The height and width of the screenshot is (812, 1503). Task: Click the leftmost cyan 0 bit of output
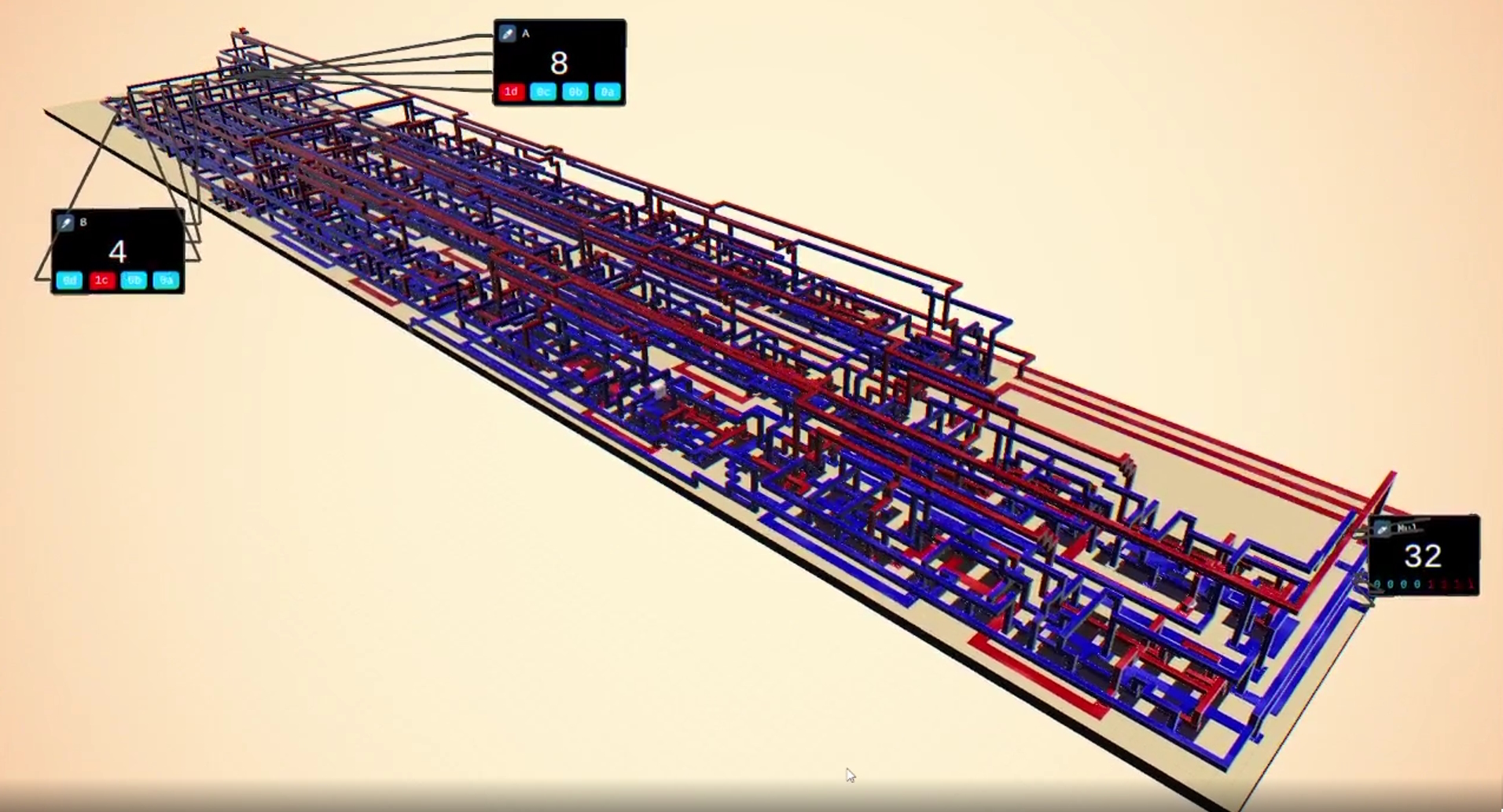(x=1377, y=585)
